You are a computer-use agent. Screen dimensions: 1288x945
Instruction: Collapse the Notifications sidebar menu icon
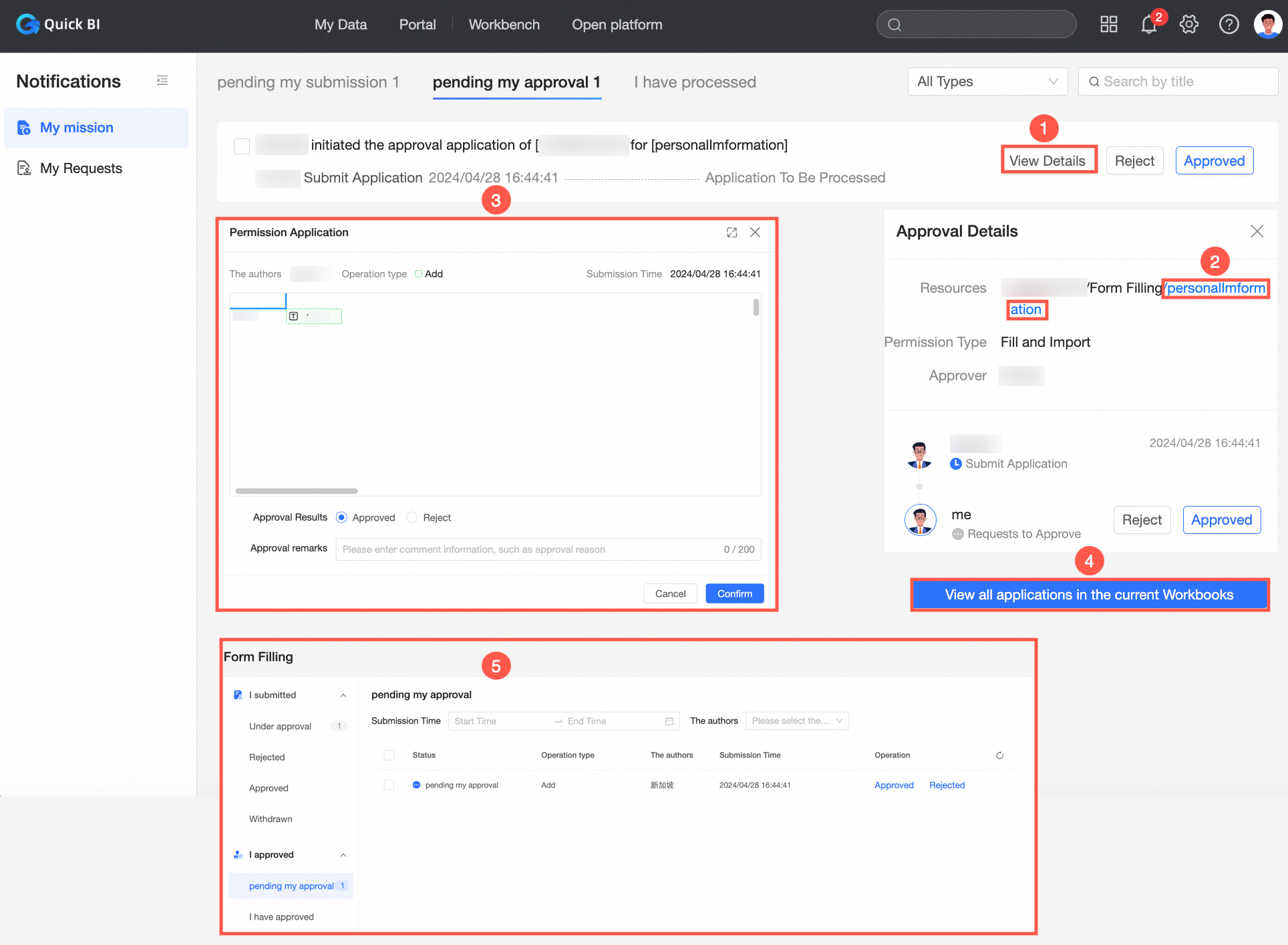(x=162, y=81)
